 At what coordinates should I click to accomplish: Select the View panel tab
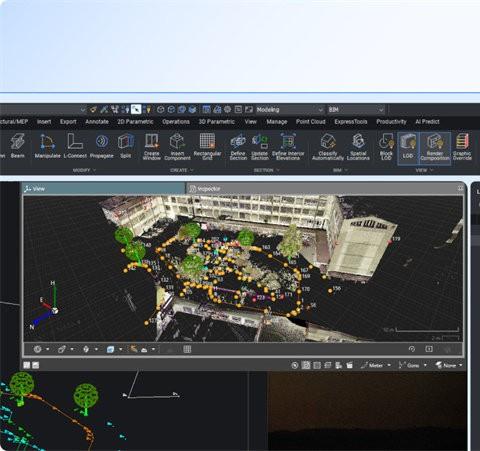coord(104,189)
